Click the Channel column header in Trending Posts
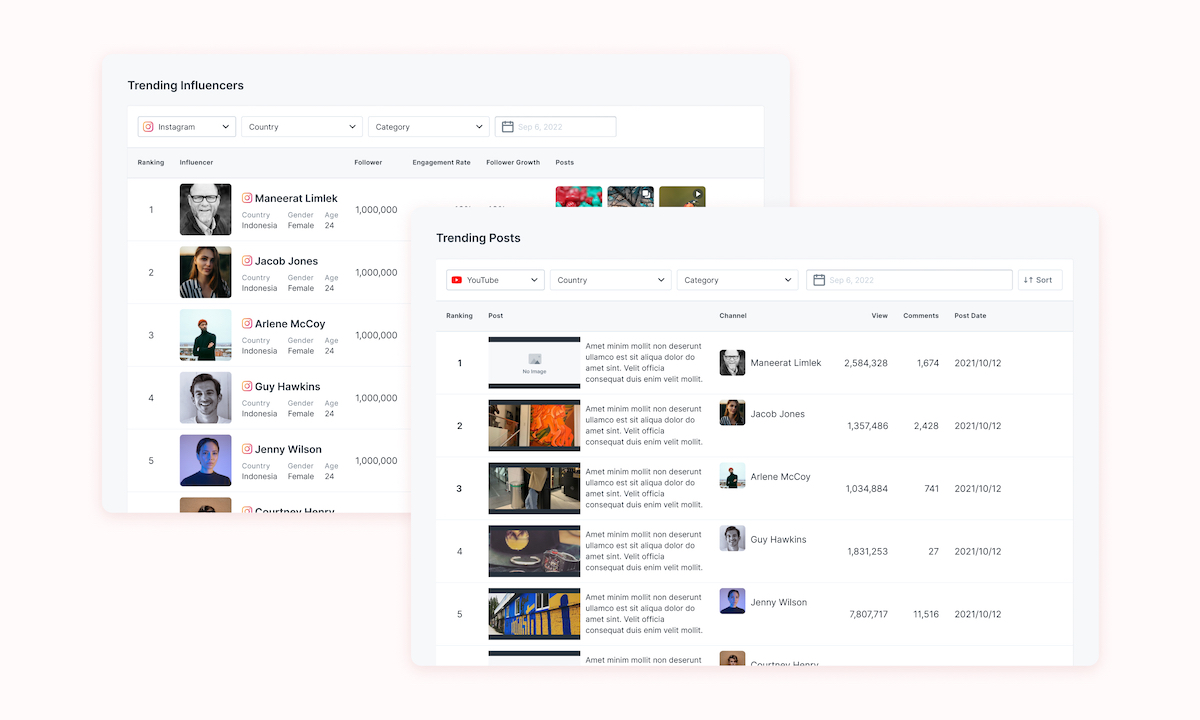This screenshot has width=1200, height=720. point(733,315)
